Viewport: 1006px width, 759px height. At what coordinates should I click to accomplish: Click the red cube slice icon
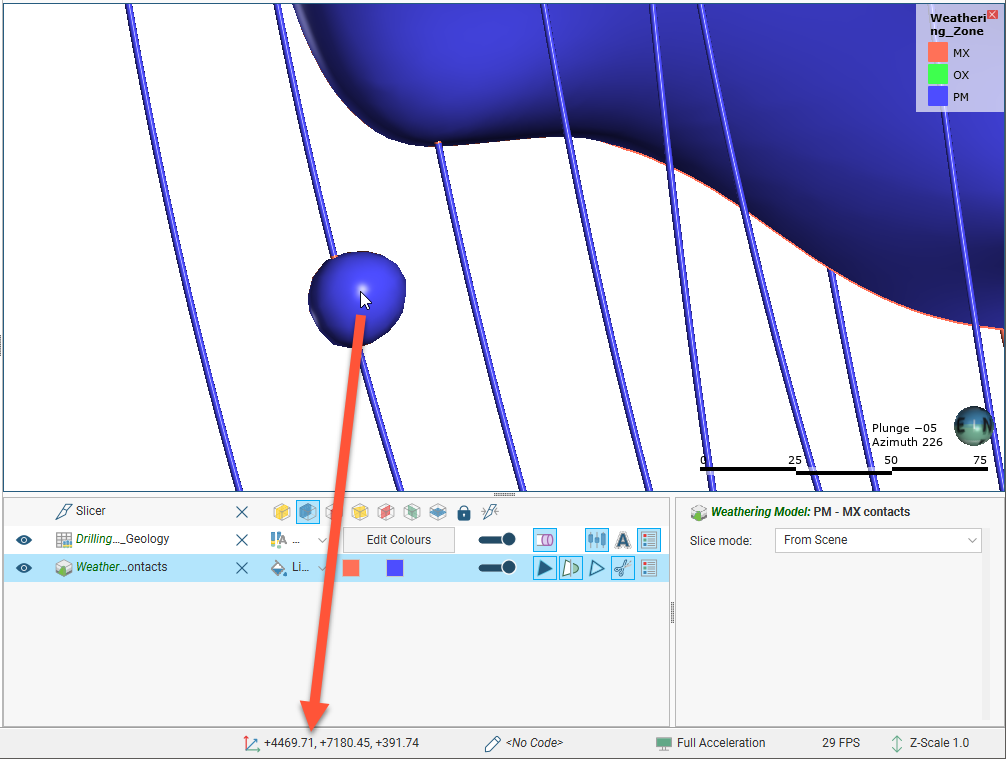tap(386, 512)
